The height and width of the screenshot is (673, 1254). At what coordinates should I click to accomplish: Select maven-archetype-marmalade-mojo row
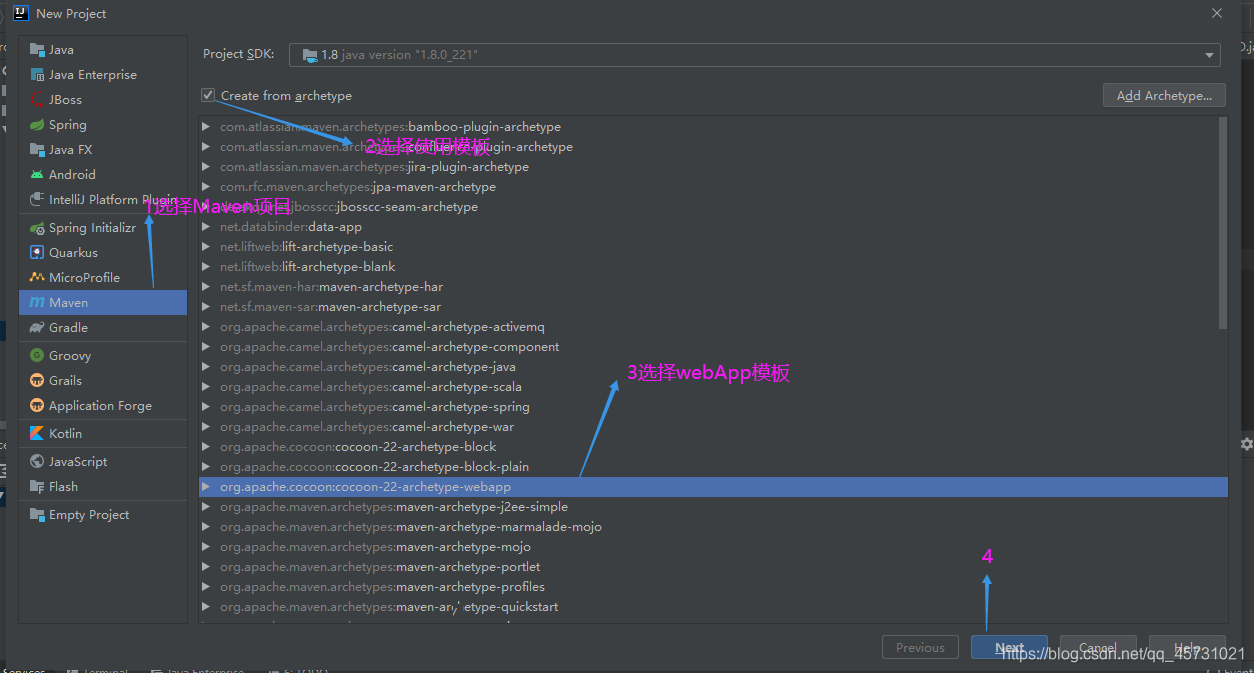tap(713, 527)
